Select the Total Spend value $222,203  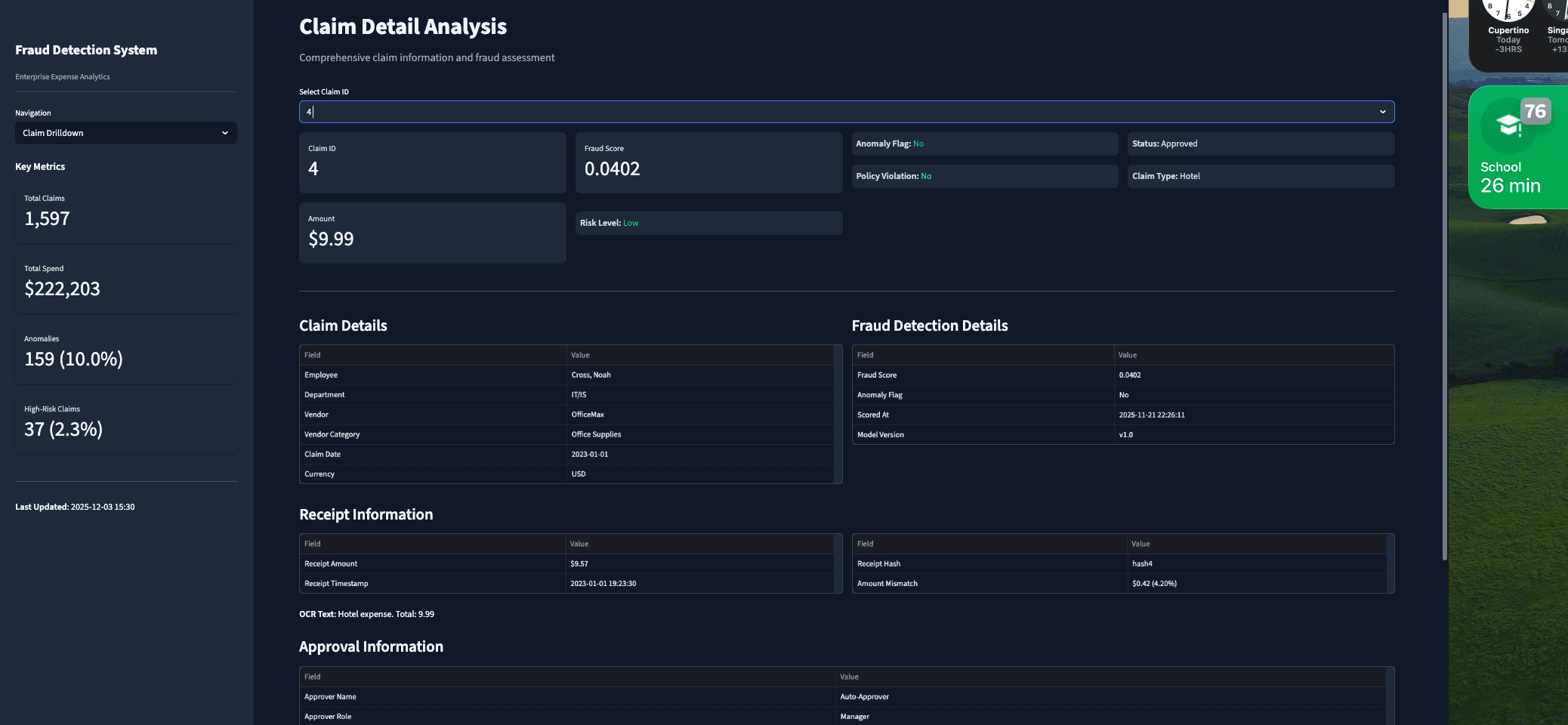tap(62, 289)
